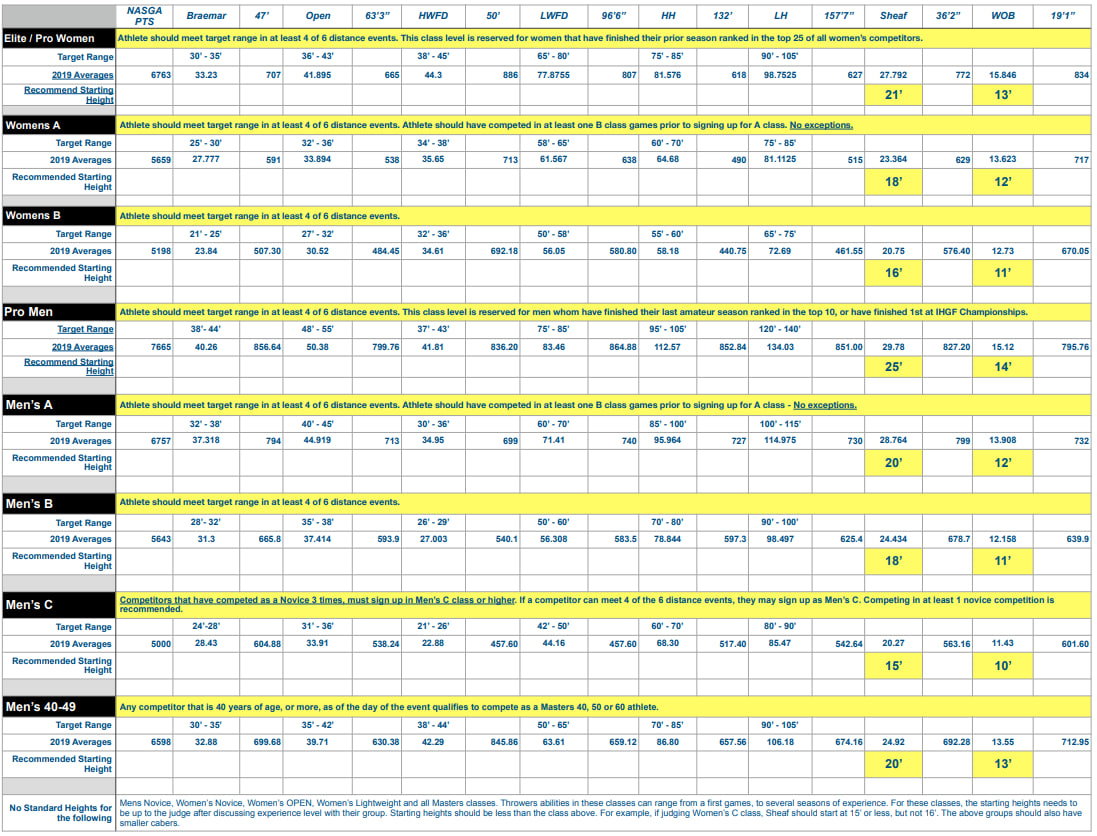
Task: Open the underlined Target Range link under Pro Men
Action: (x=85, y=329)
